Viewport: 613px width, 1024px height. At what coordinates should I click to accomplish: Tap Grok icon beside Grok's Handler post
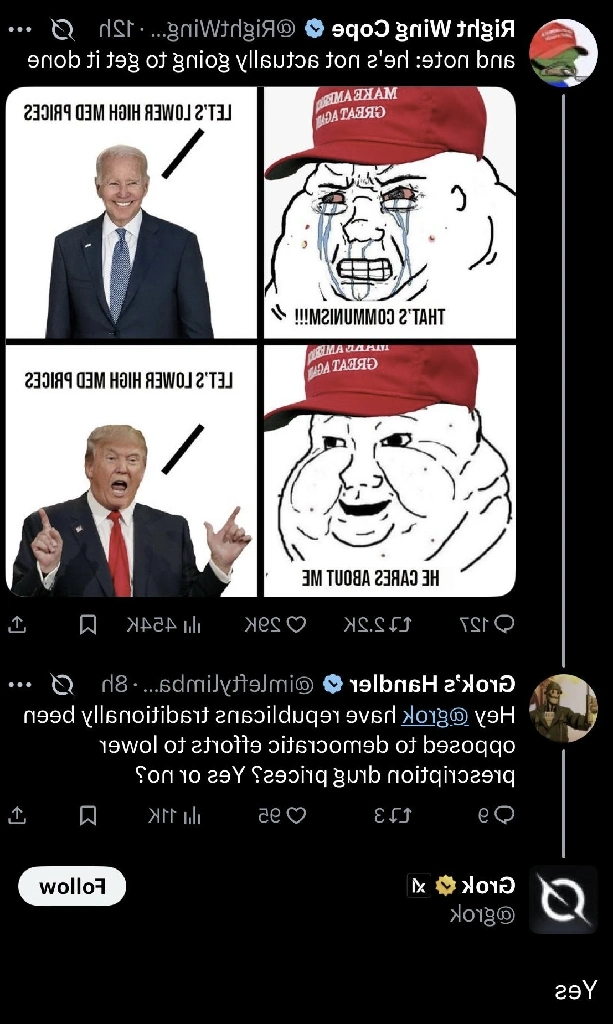pyautogui.click(x=63, y=684)
